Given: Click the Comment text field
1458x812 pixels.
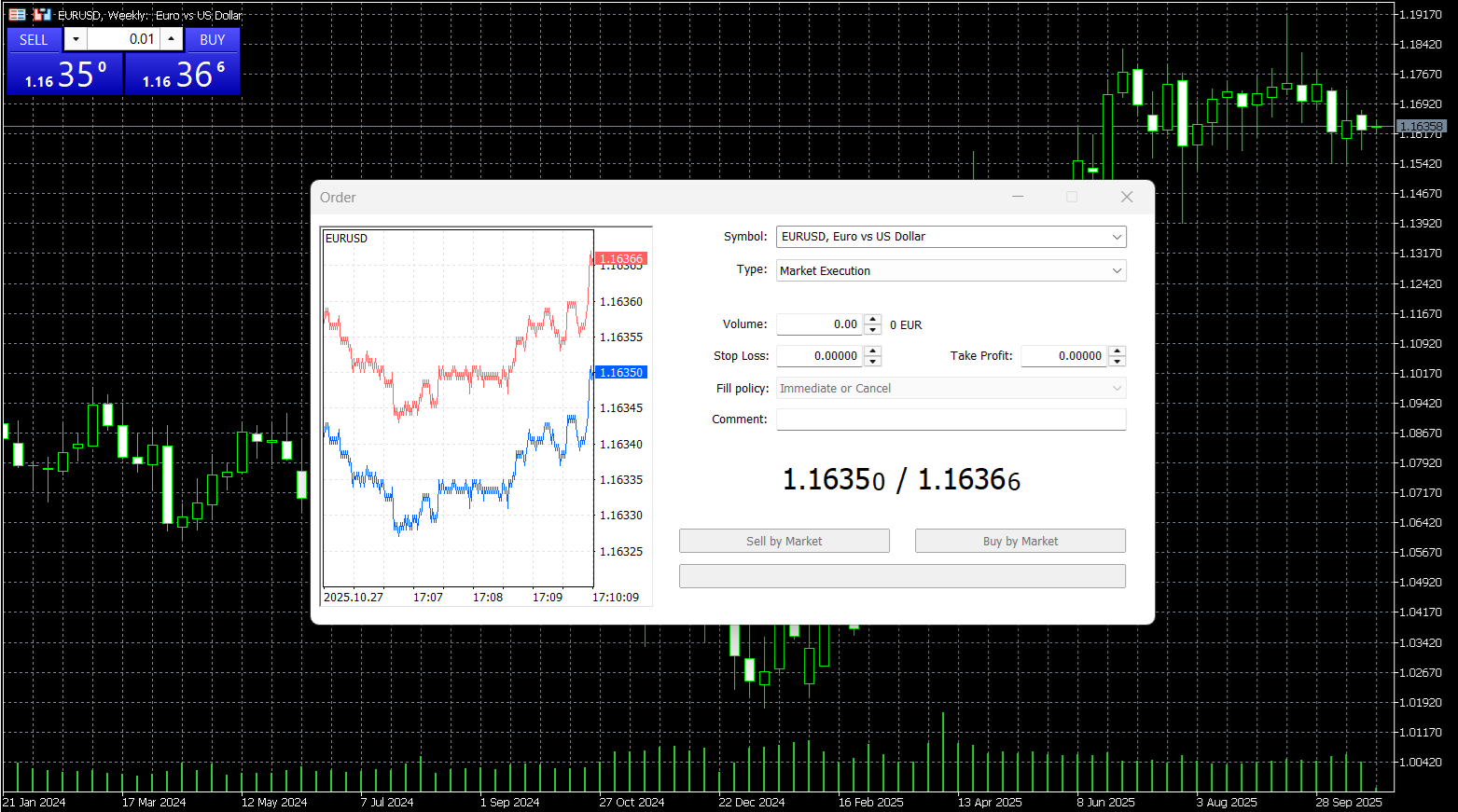Looking at the screenshot, I should tap(951, 420).
